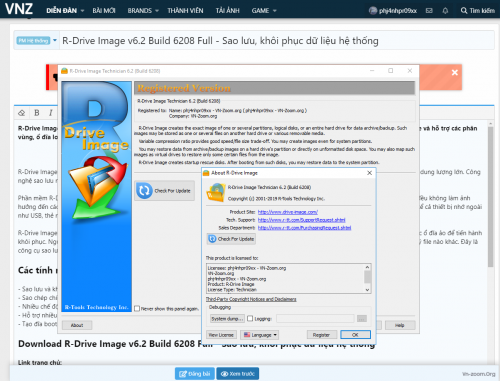Click the Đăng bài button
The height and width of the screenshot is (381, 500).
point(195,374)
